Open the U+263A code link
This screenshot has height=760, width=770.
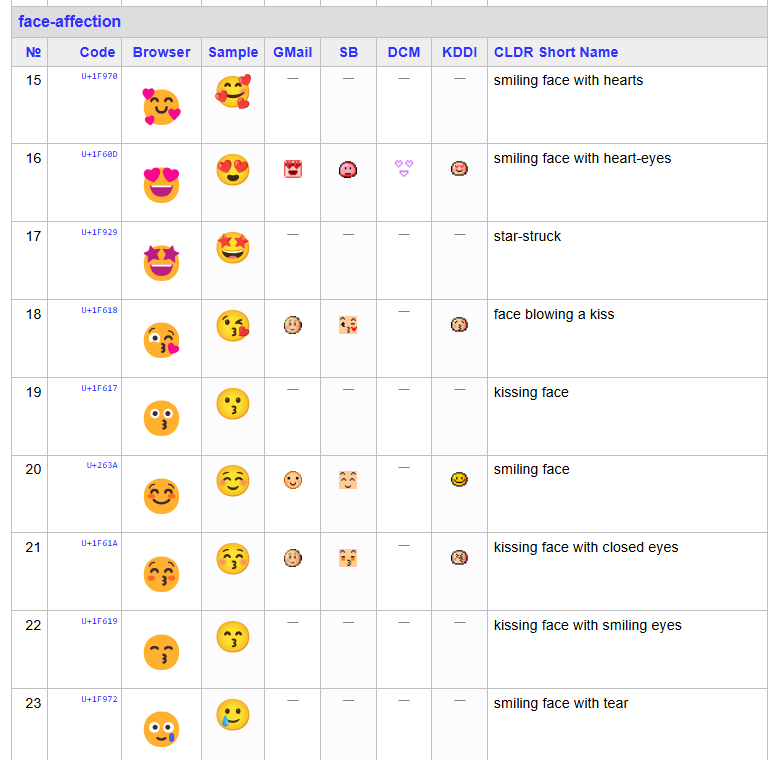tap(102, 464)
